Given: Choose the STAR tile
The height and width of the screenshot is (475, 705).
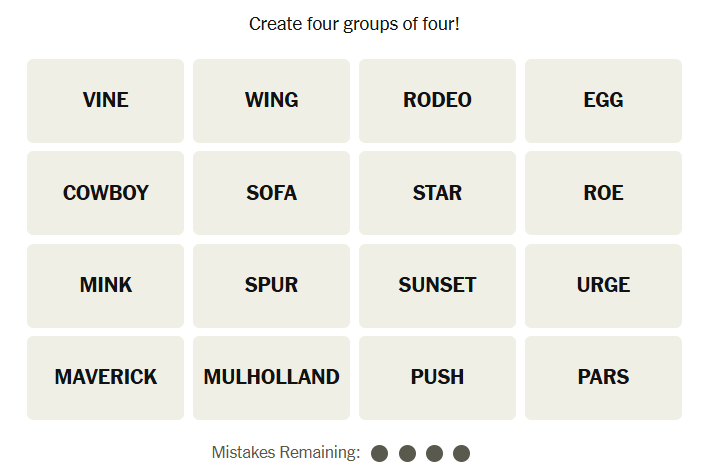Looking at the screenshot, I should [437, 193].
